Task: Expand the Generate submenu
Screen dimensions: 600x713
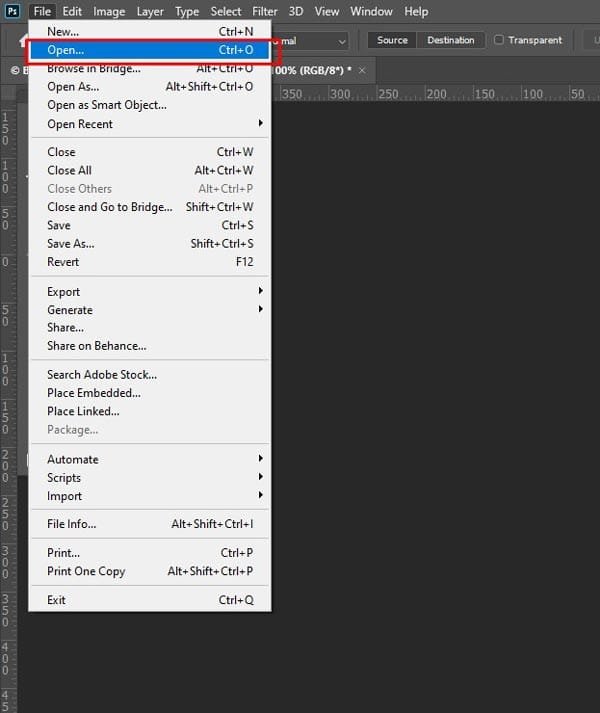Action: [150, 310]
